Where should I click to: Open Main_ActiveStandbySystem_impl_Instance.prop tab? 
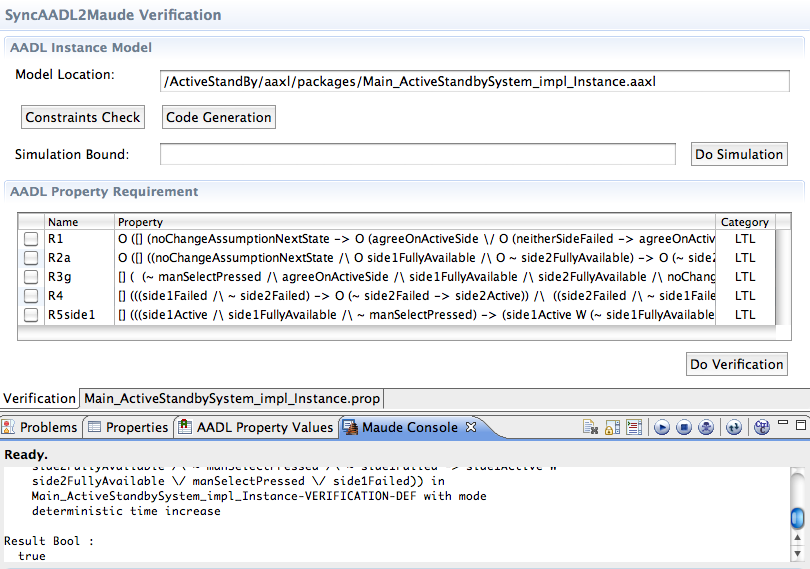click(232, 398)
